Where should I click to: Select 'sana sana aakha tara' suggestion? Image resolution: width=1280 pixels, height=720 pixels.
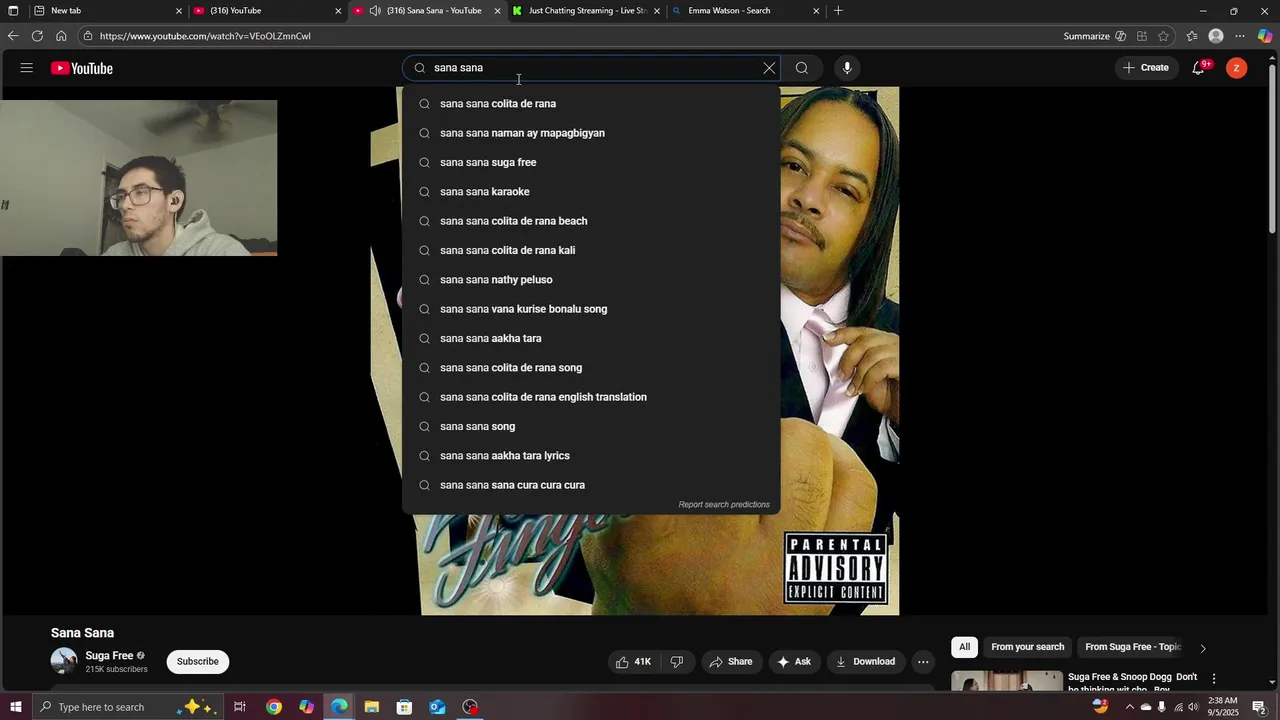pos(591,338)
